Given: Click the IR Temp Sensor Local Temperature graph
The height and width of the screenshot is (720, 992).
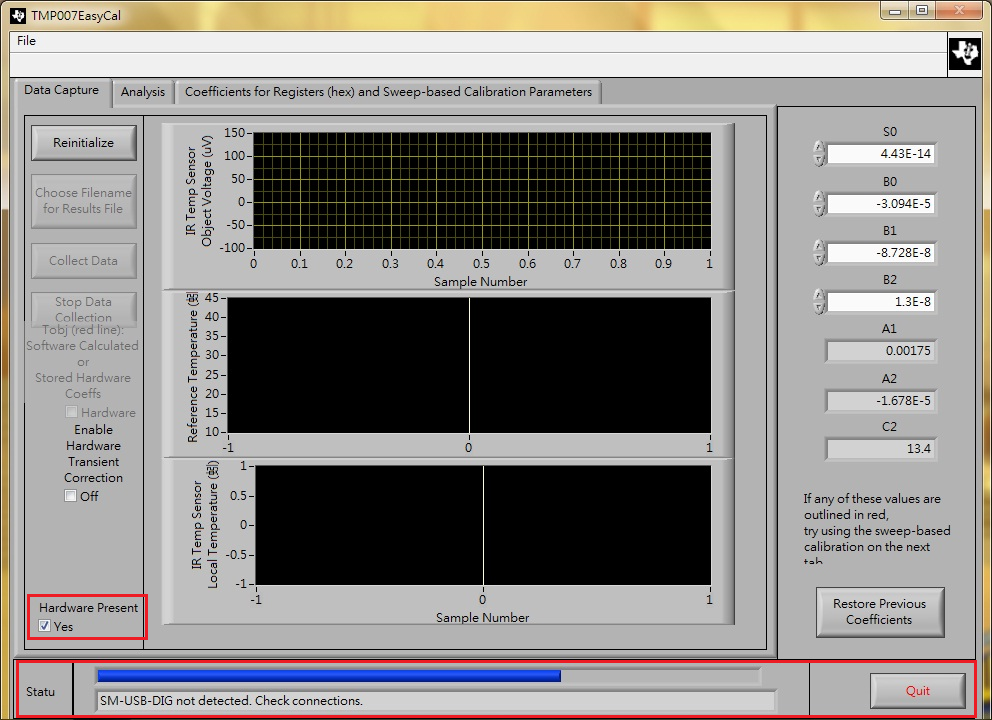Looking at the screenshot, I should point(483,525).
